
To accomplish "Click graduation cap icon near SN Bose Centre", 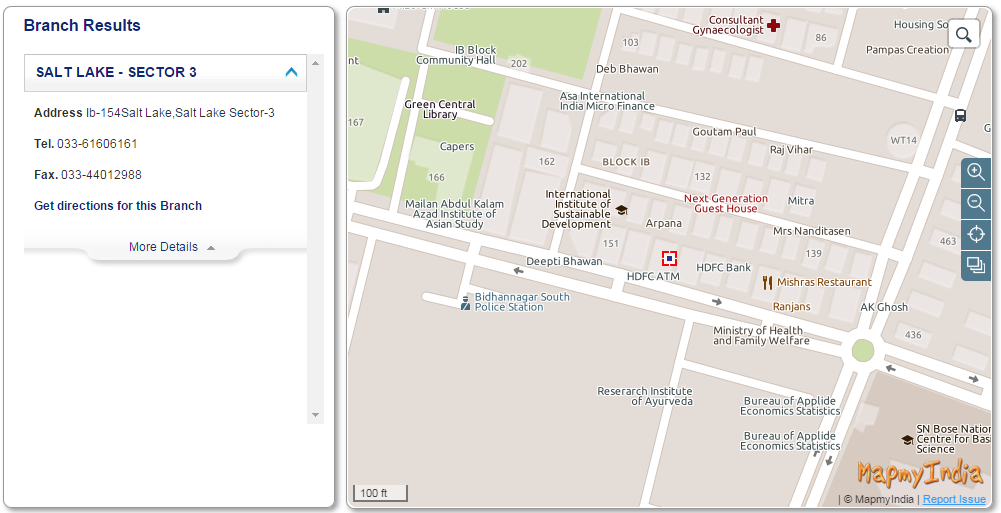I will [907, 440].
